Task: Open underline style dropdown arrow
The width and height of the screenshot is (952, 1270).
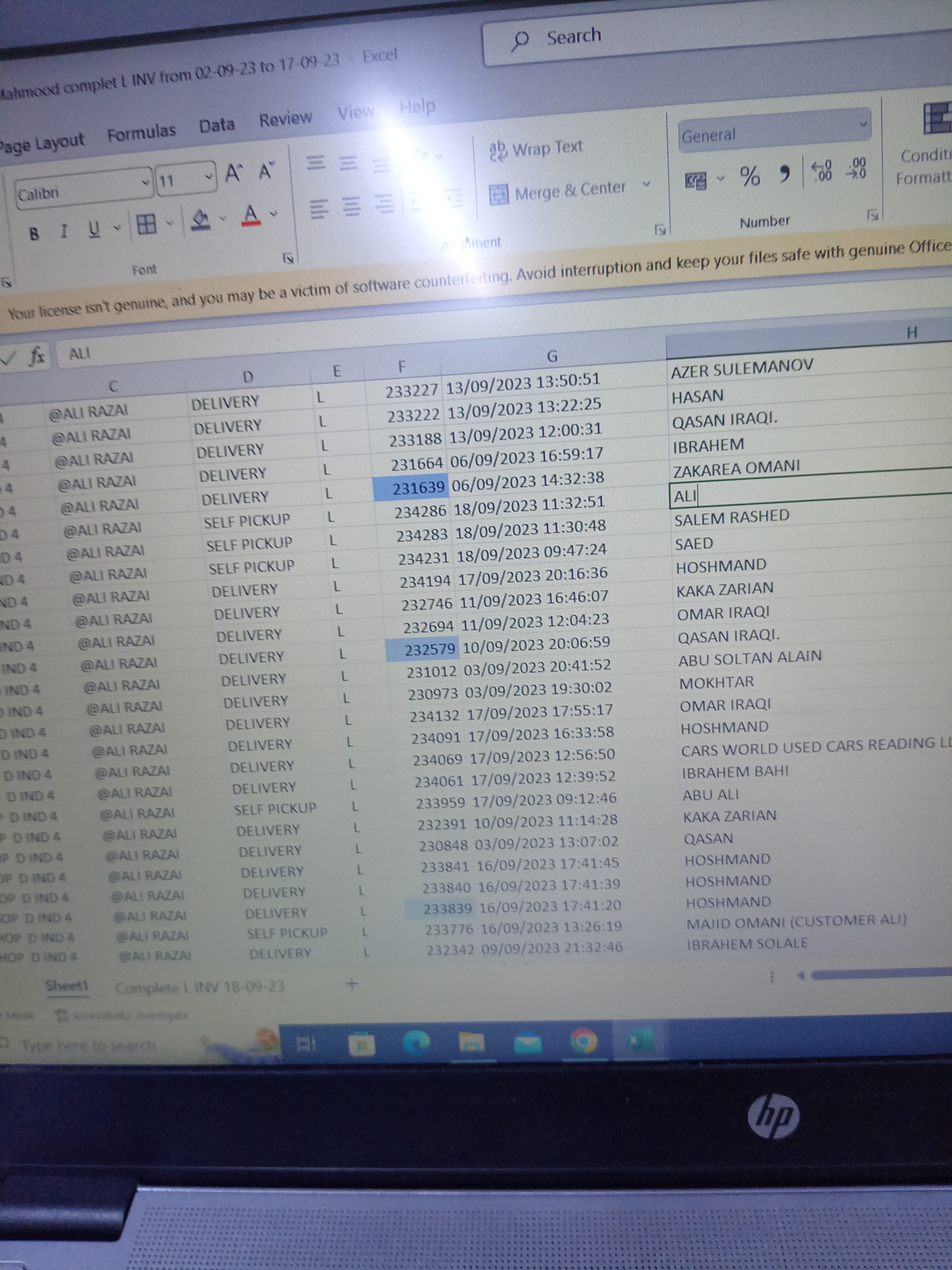Action: click(x=117, y=228)
